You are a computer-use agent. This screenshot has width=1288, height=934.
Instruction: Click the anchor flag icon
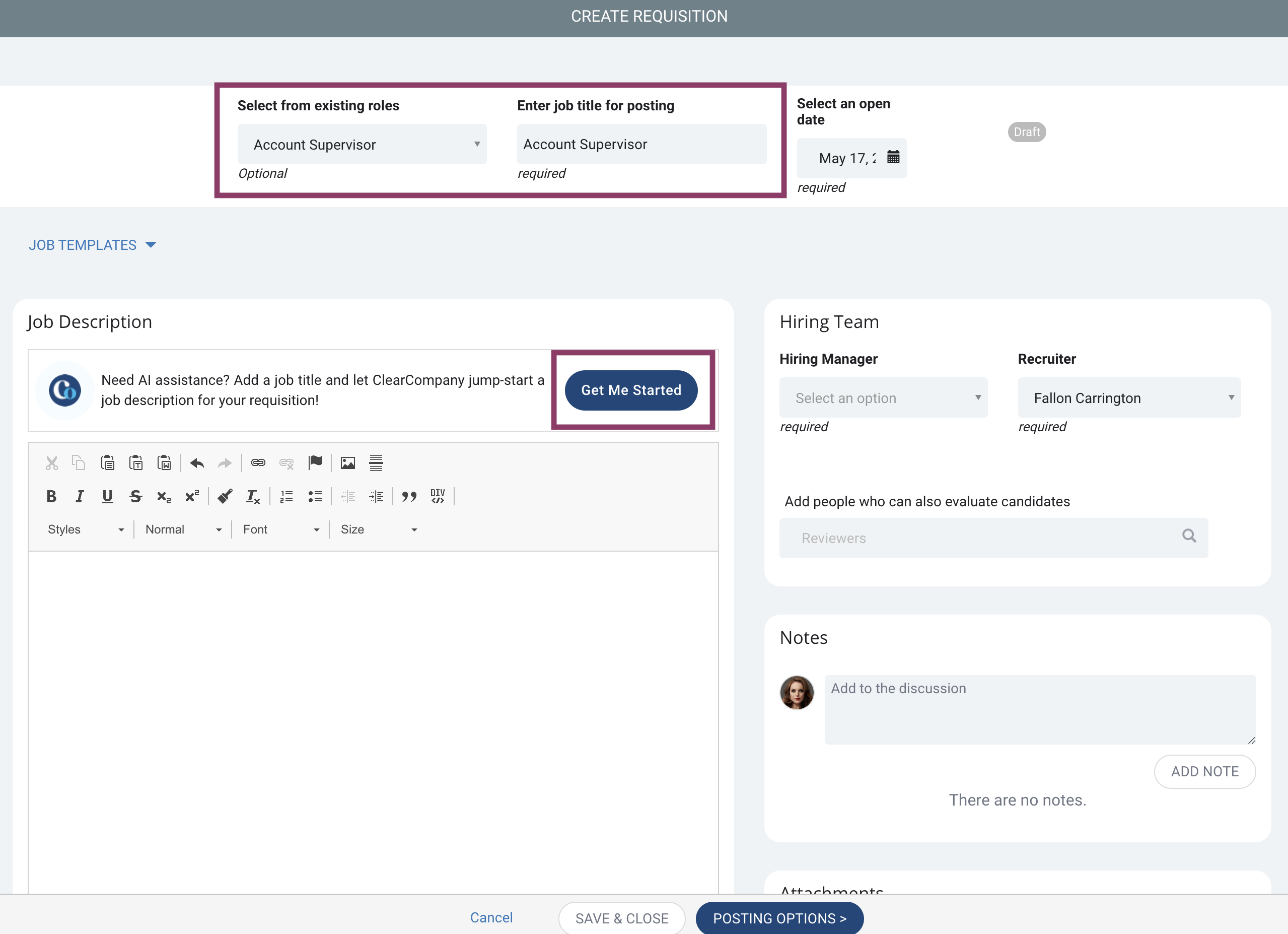coord(315,463)
